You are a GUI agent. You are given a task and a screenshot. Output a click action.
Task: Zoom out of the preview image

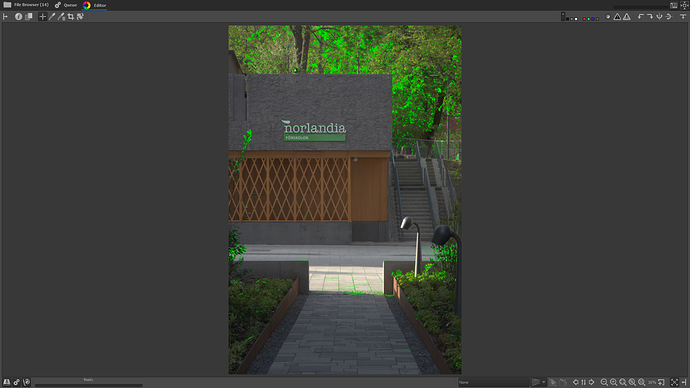[604, 382]
